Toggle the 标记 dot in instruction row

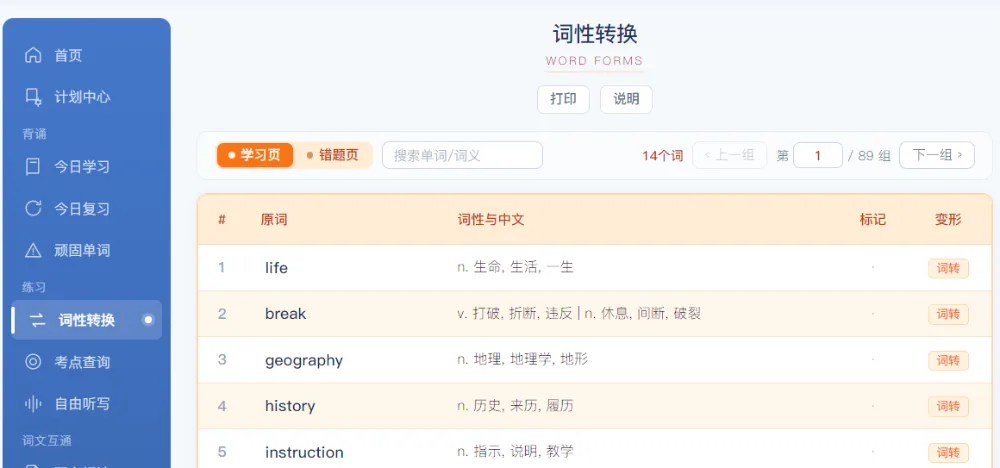[872, 451]
